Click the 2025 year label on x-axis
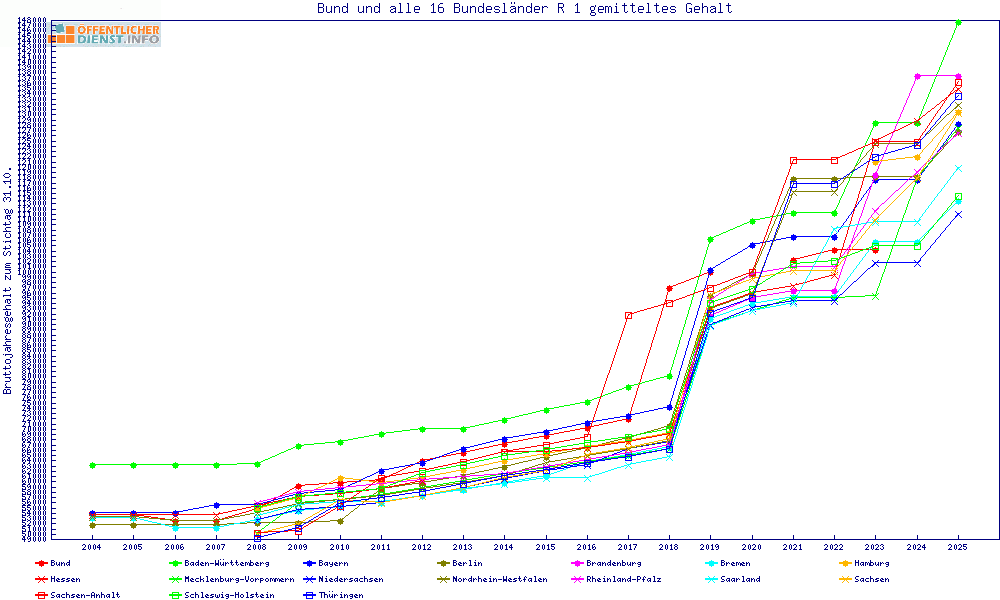Image resolution: width=1000 pixels, height=600 pixels. tap(958, 547)
